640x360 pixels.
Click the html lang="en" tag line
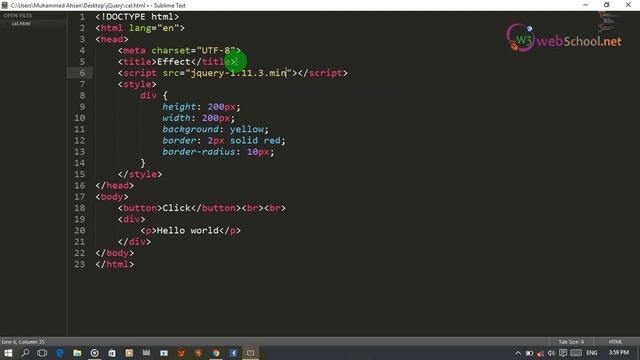[140, 28]
